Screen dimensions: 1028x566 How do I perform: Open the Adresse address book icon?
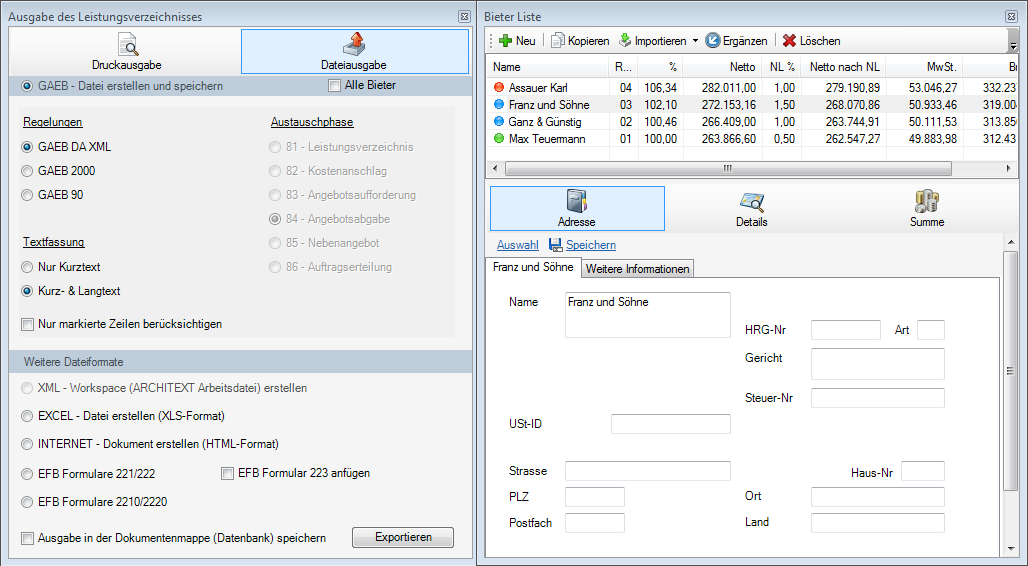pos(576,201)
